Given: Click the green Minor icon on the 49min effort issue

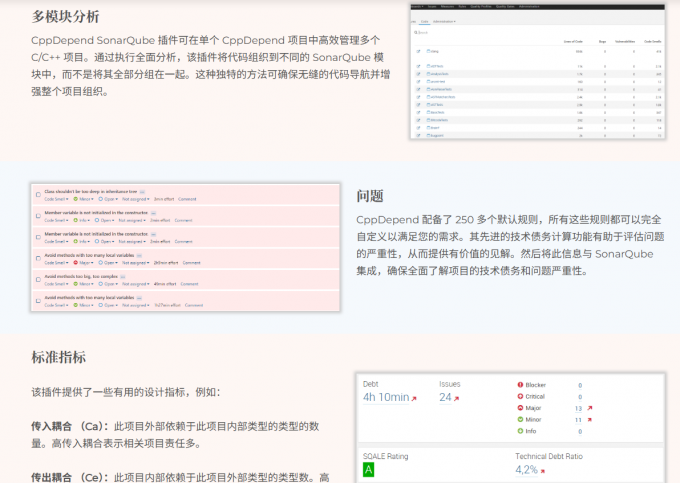Looking at the screenshot, I should pos(75,284).
